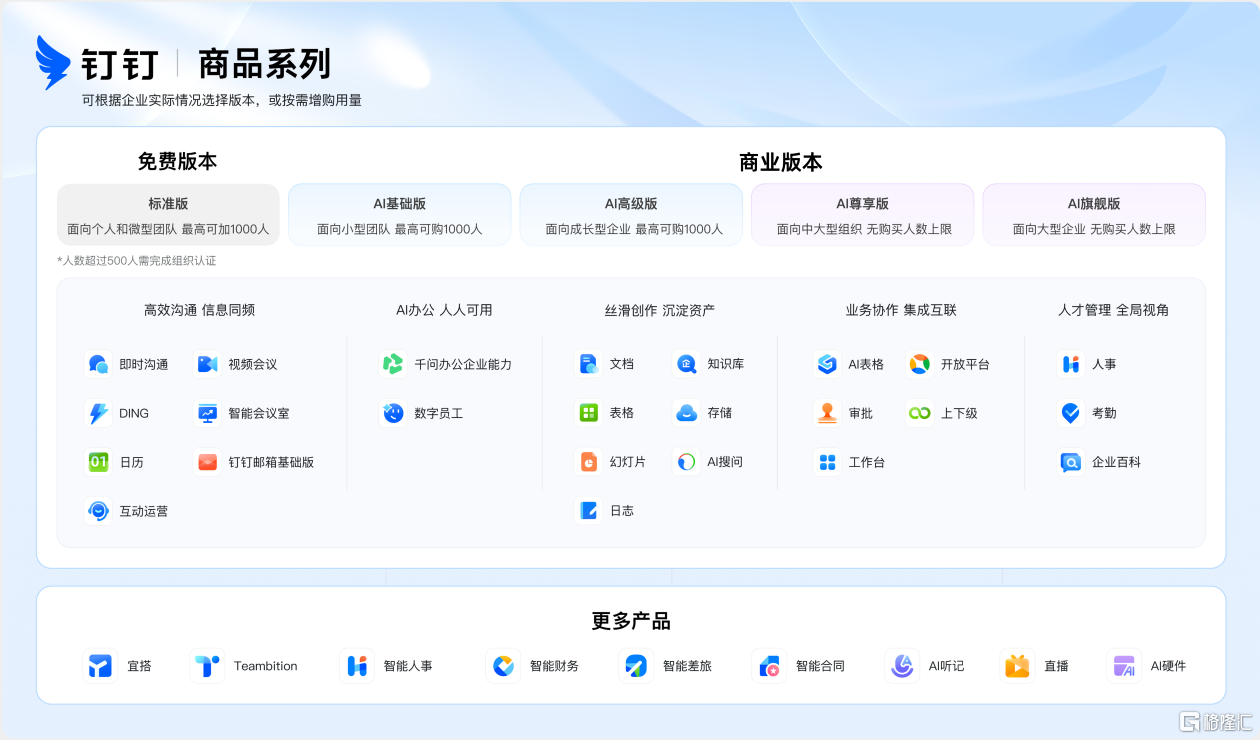Open the orange 幻灯片 icon
This screenshot has height=740, width=1260.
click(x=588, y=462)
